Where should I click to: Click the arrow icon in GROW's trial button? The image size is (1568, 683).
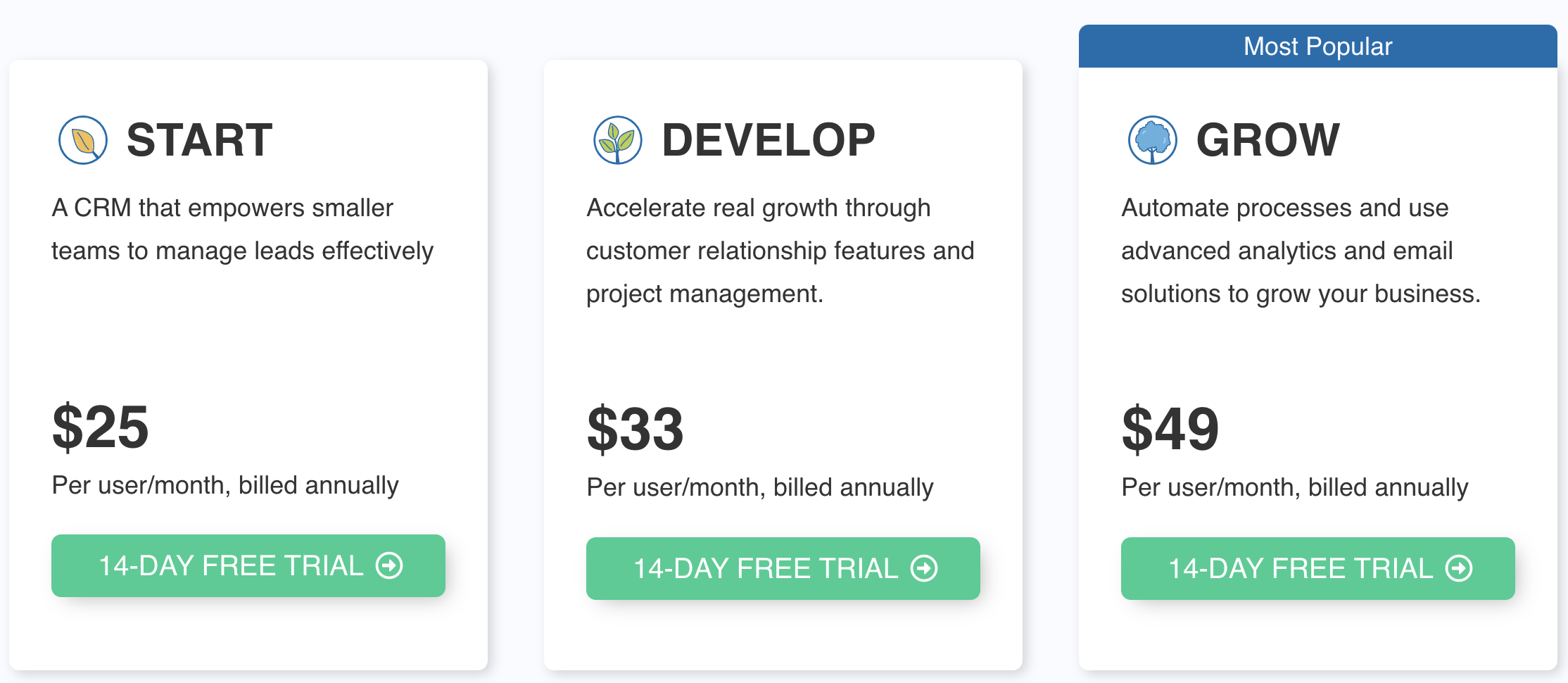pyautogui.click(x=1460, y=569)
